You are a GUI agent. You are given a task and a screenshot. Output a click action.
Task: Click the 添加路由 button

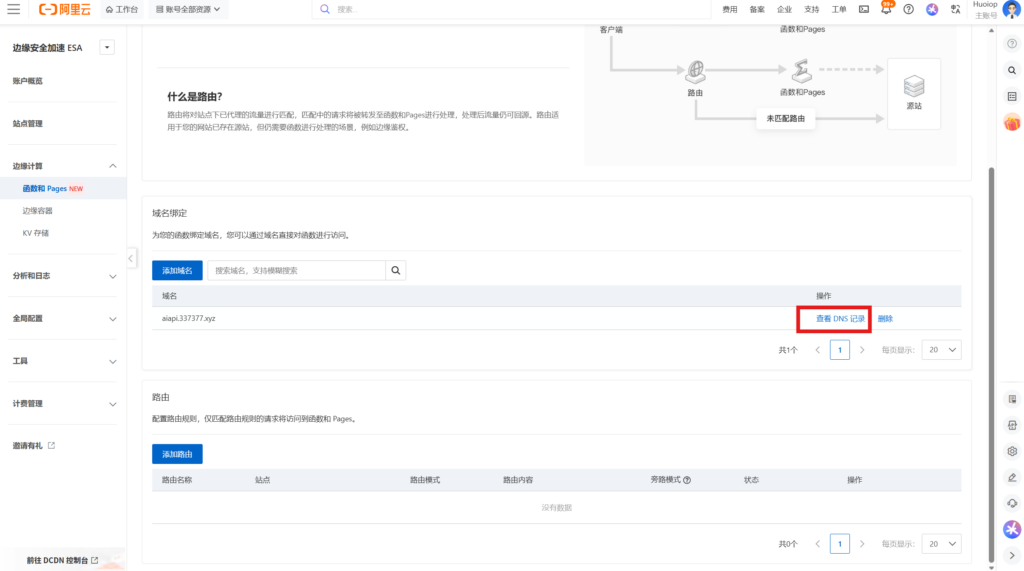[177, 454]
